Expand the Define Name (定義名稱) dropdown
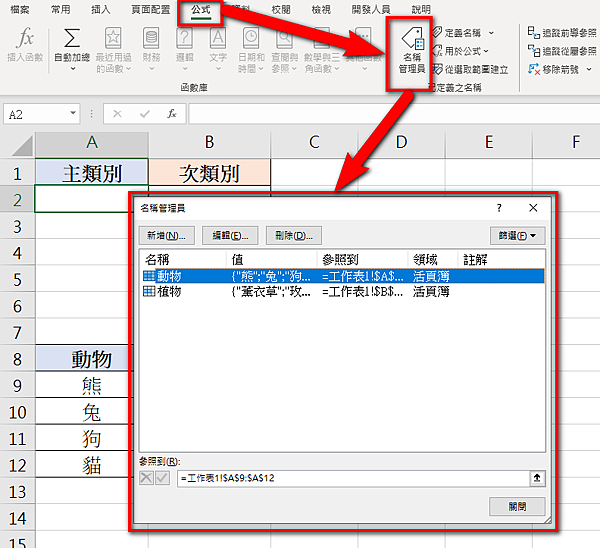This screenshot has width=600, height=548. tap(491, 33)
